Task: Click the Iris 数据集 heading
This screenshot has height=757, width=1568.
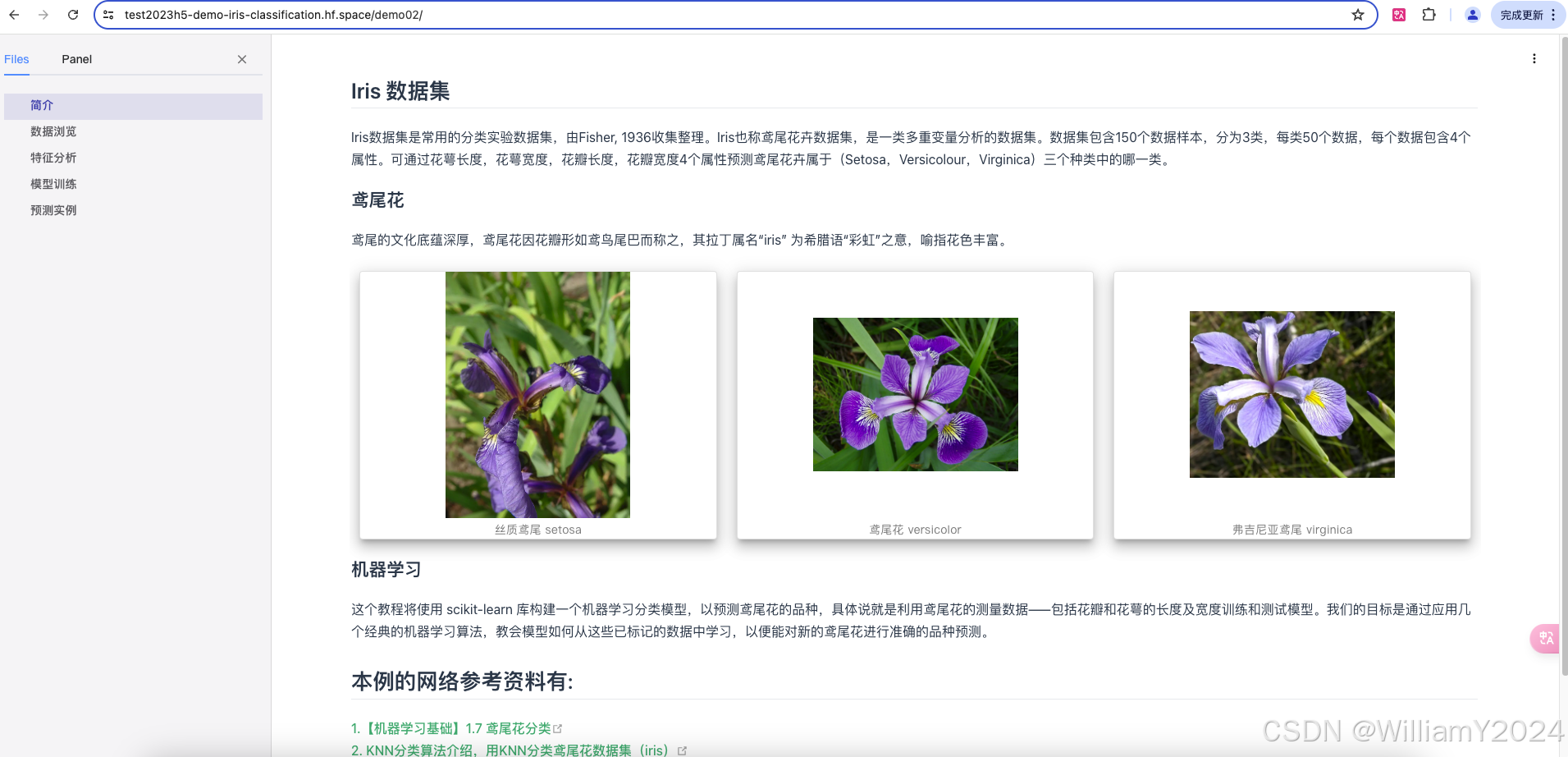Action: coord(400,91)
